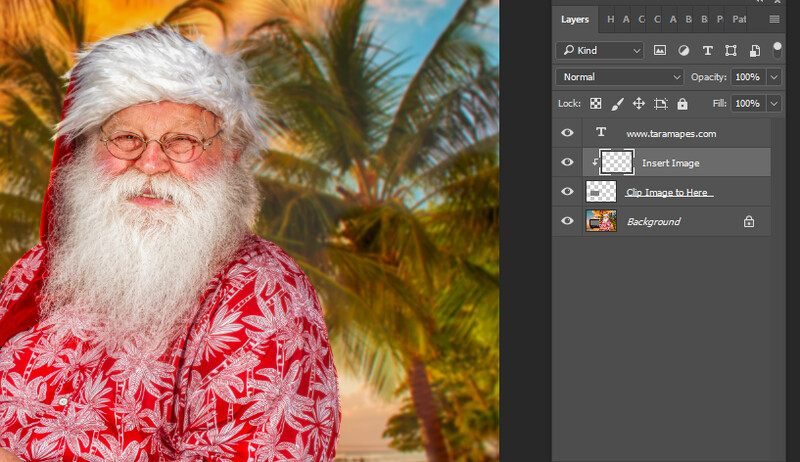This screenshot has height=462, width=800.
Task: Close the Layers panel group
Action: click(x=777, y=2)
